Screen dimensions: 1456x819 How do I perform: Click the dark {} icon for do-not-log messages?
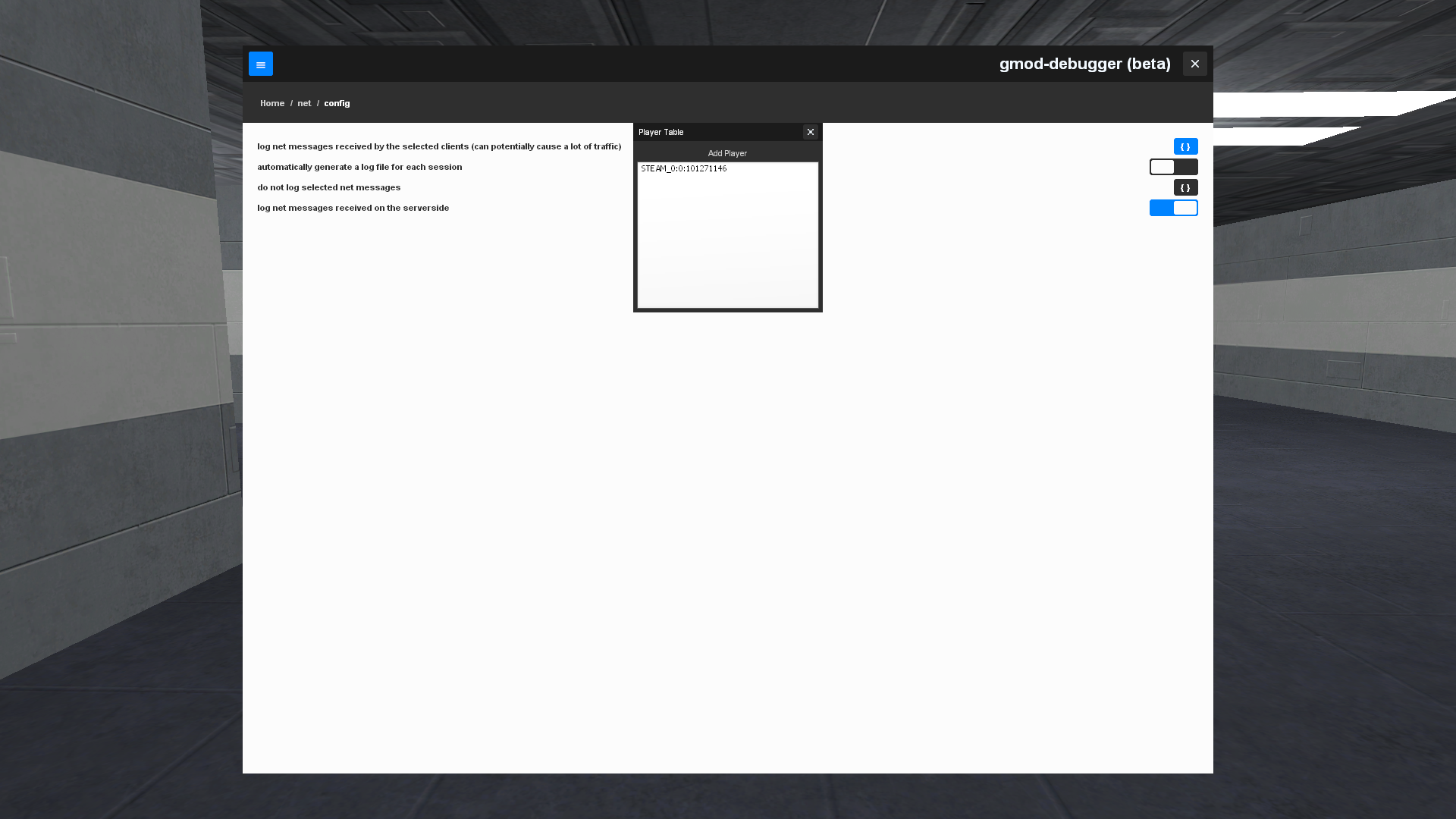[x=1185, y=187]
